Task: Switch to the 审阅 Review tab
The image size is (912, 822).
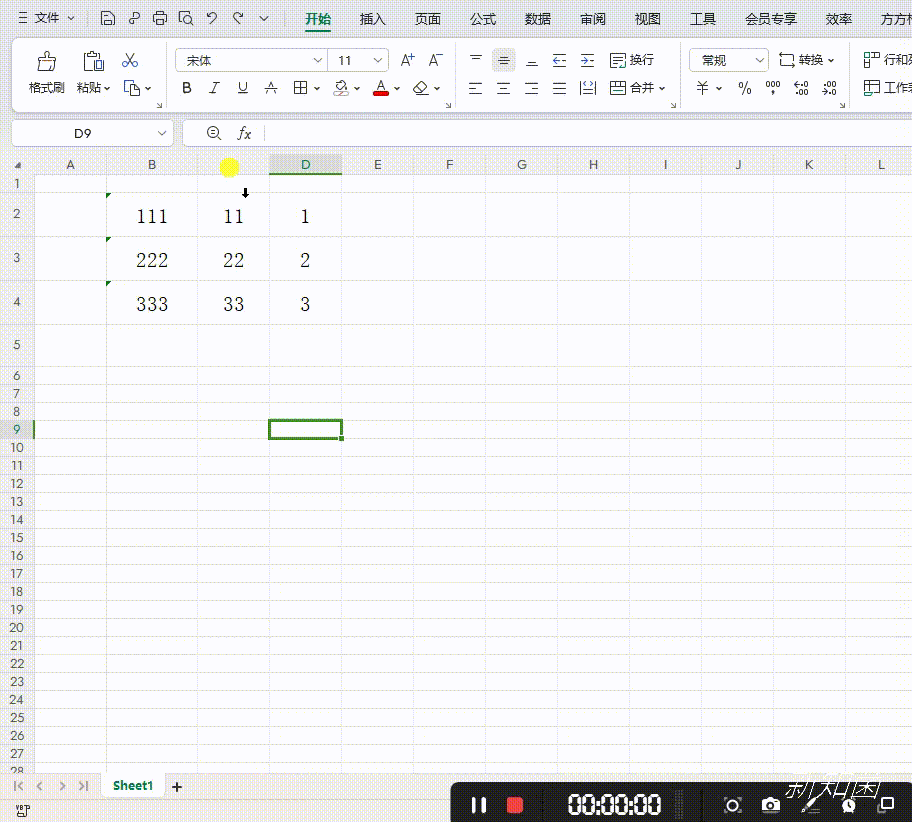Action: 593,19
